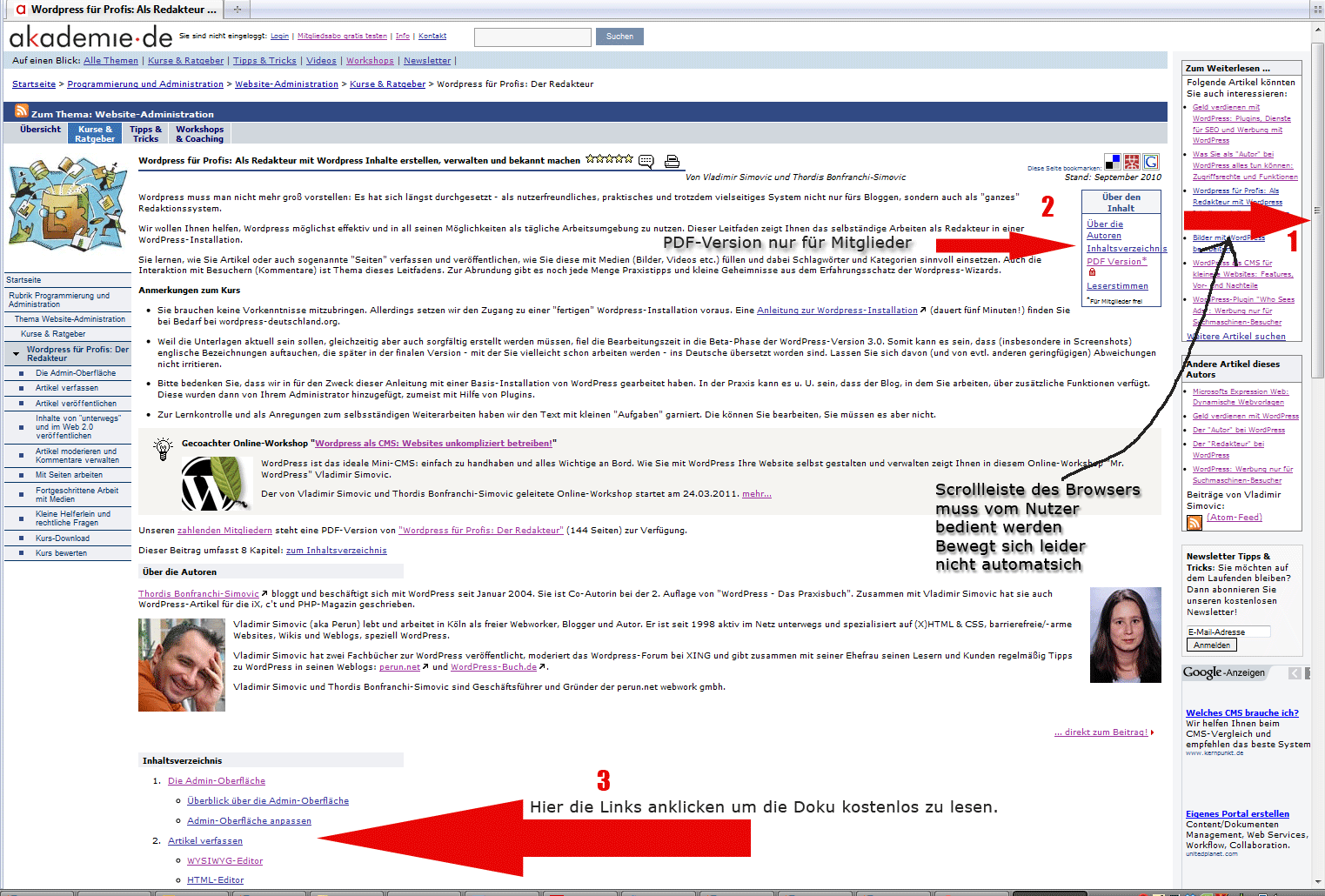Open the comments speech bubble icon
The width and height of the screenshot is (1325, 896).
[646, 161]
